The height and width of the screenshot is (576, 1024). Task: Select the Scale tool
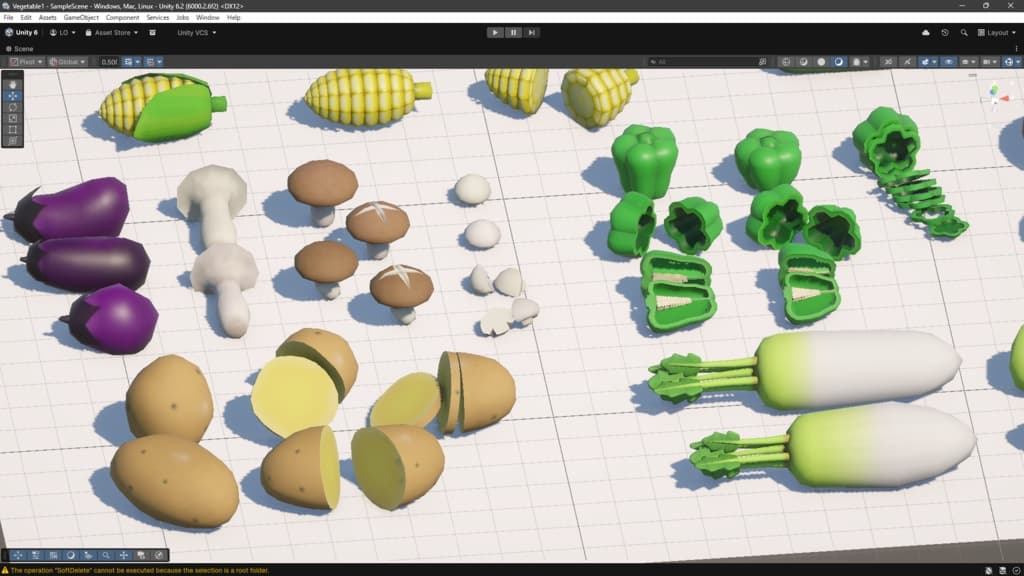tap(12, 118)
